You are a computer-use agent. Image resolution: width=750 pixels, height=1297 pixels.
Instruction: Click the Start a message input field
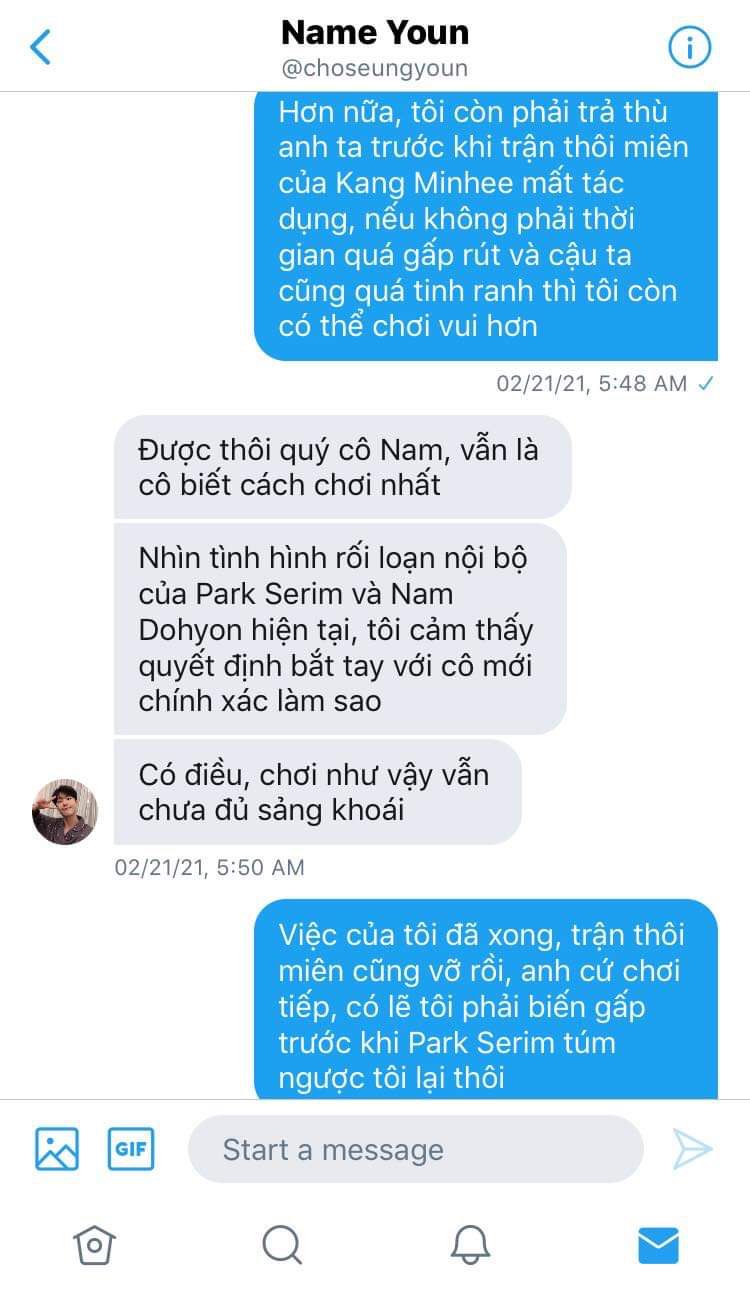pos(416,1150)
